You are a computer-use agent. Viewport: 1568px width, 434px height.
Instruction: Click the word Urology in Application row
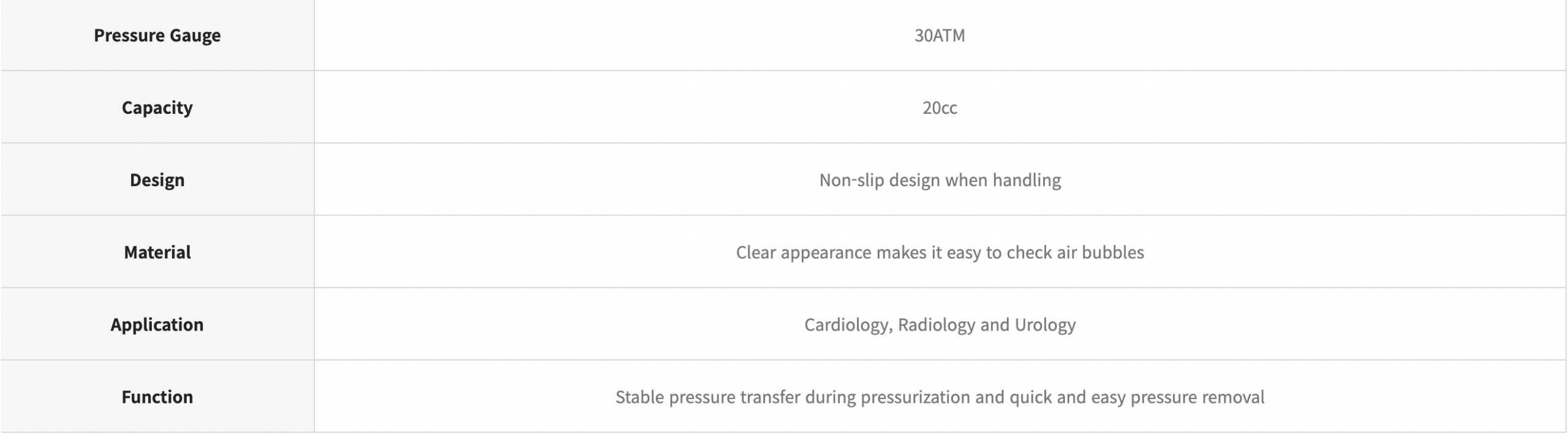(1045, 324)
